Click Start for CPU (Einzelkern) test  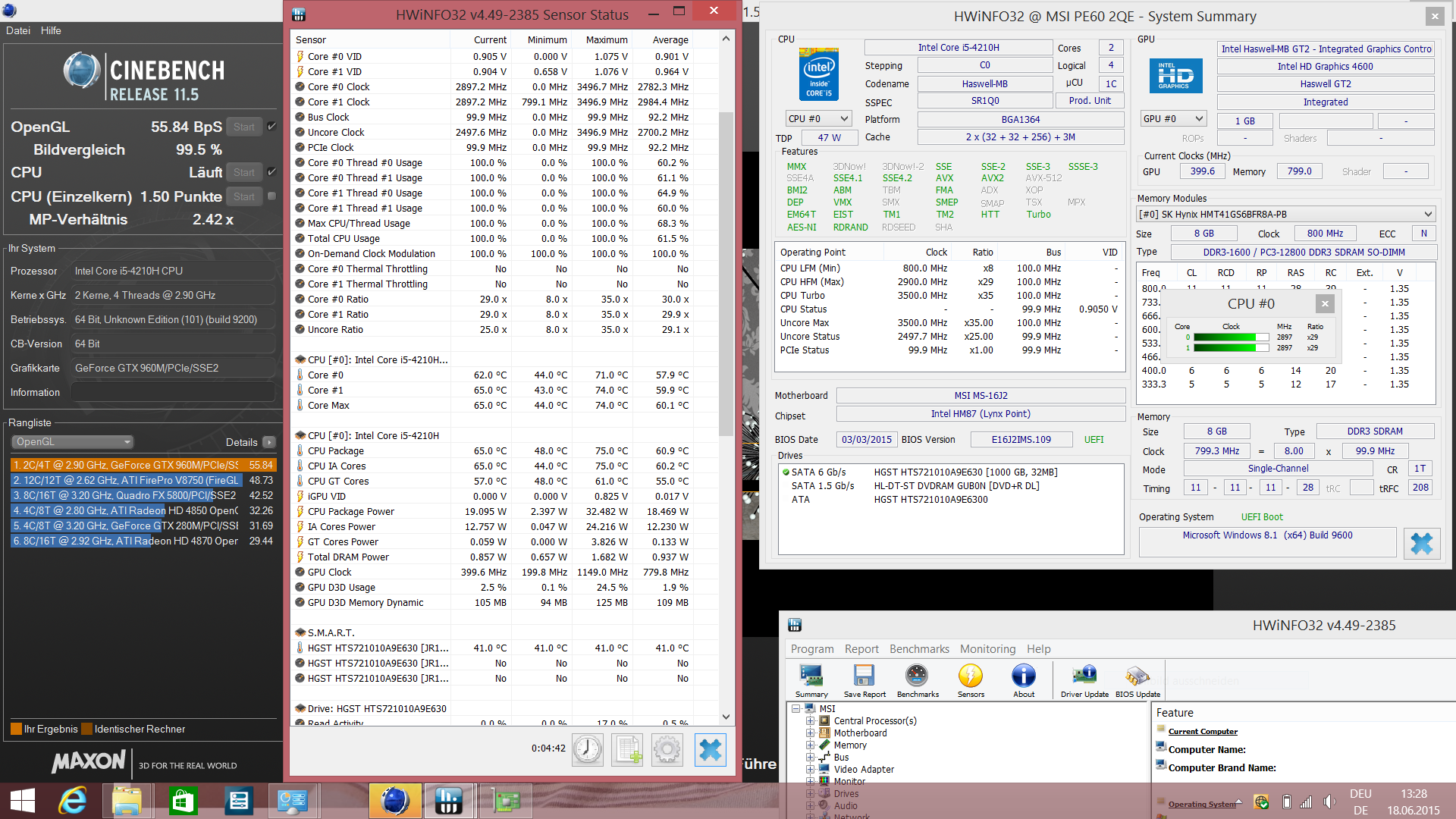coord(244,196)
